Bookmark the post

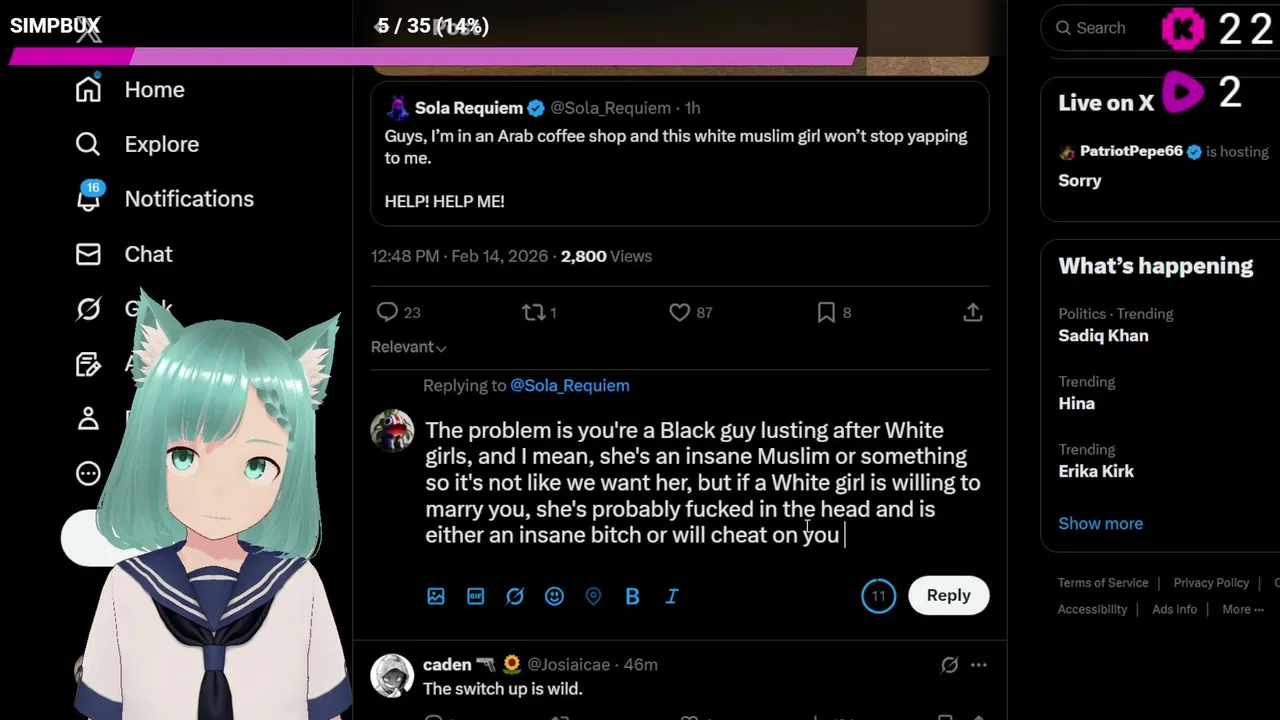pyautogui.click(x=826, y=313)
